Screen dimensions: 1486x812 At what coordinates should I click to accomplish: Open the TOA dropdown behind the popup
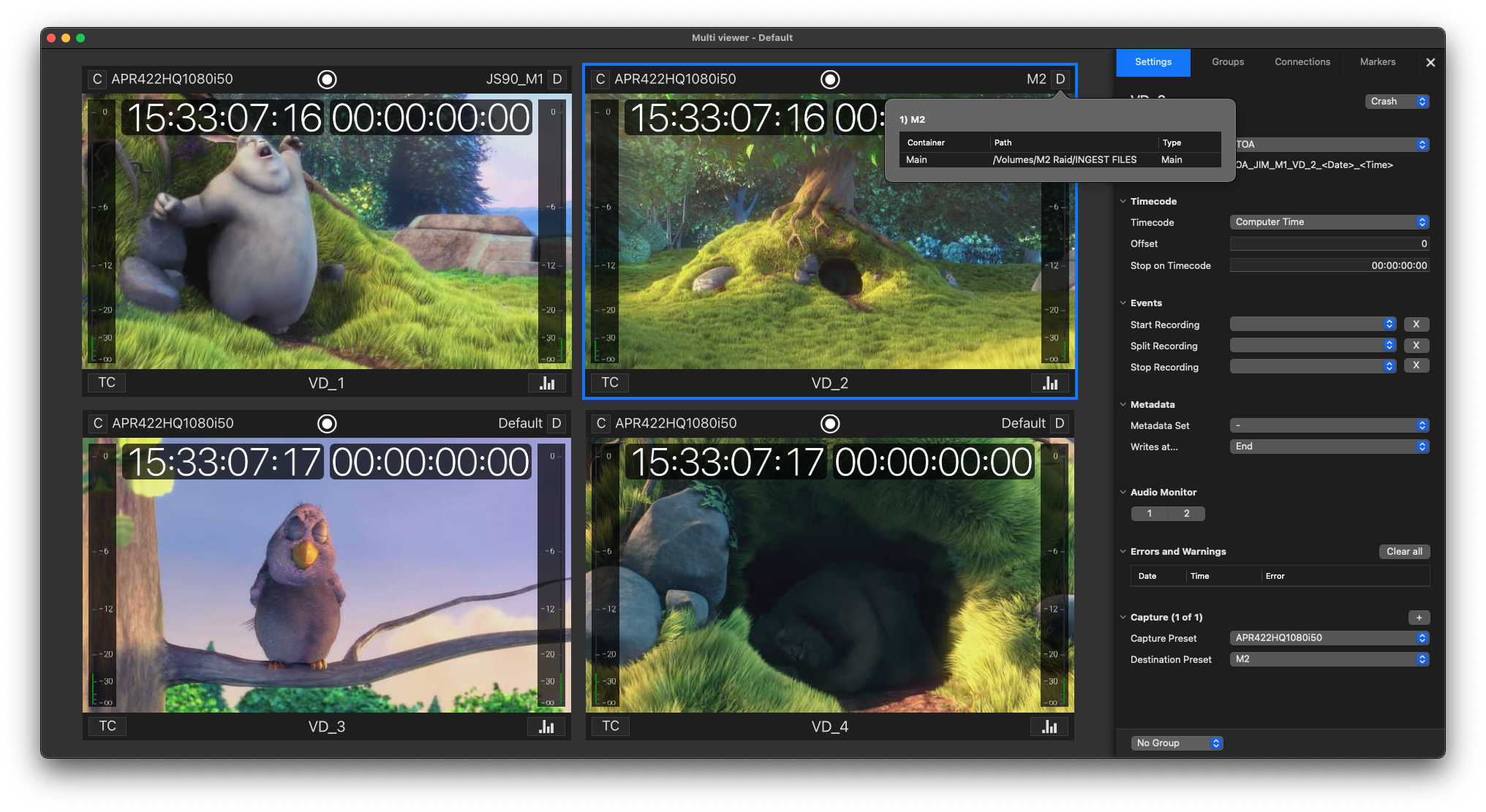click(x=1332, y=145)
